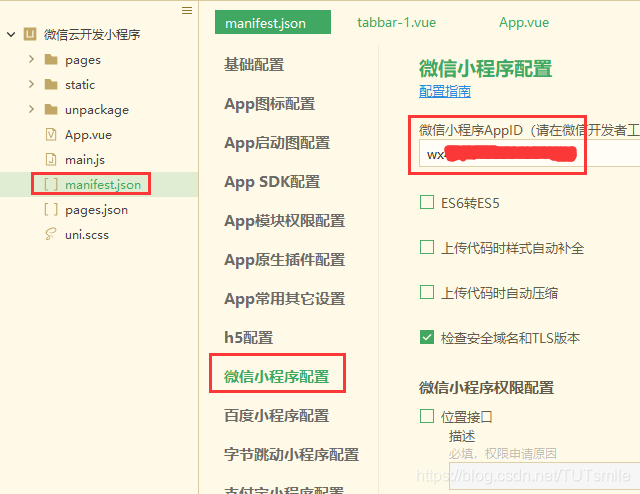Expand the static folder chevron
The height and width of the screenshot is (494, 640).
[31, 85]
